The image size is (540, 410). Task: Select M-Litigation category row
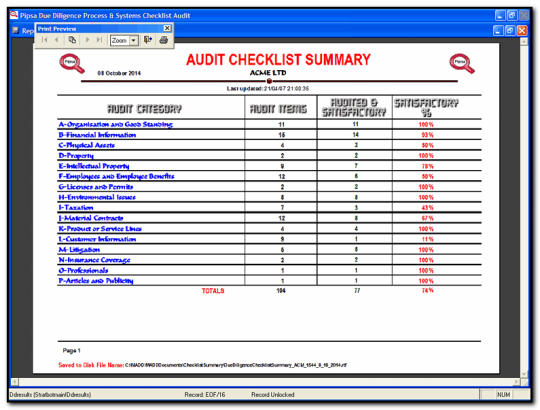[269, 250]
